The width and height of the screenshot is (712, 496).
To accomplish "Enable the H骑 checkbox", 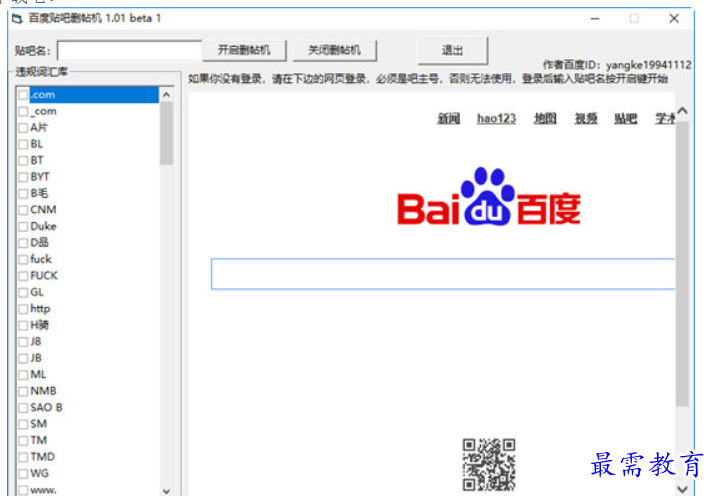I will (23, 325).
